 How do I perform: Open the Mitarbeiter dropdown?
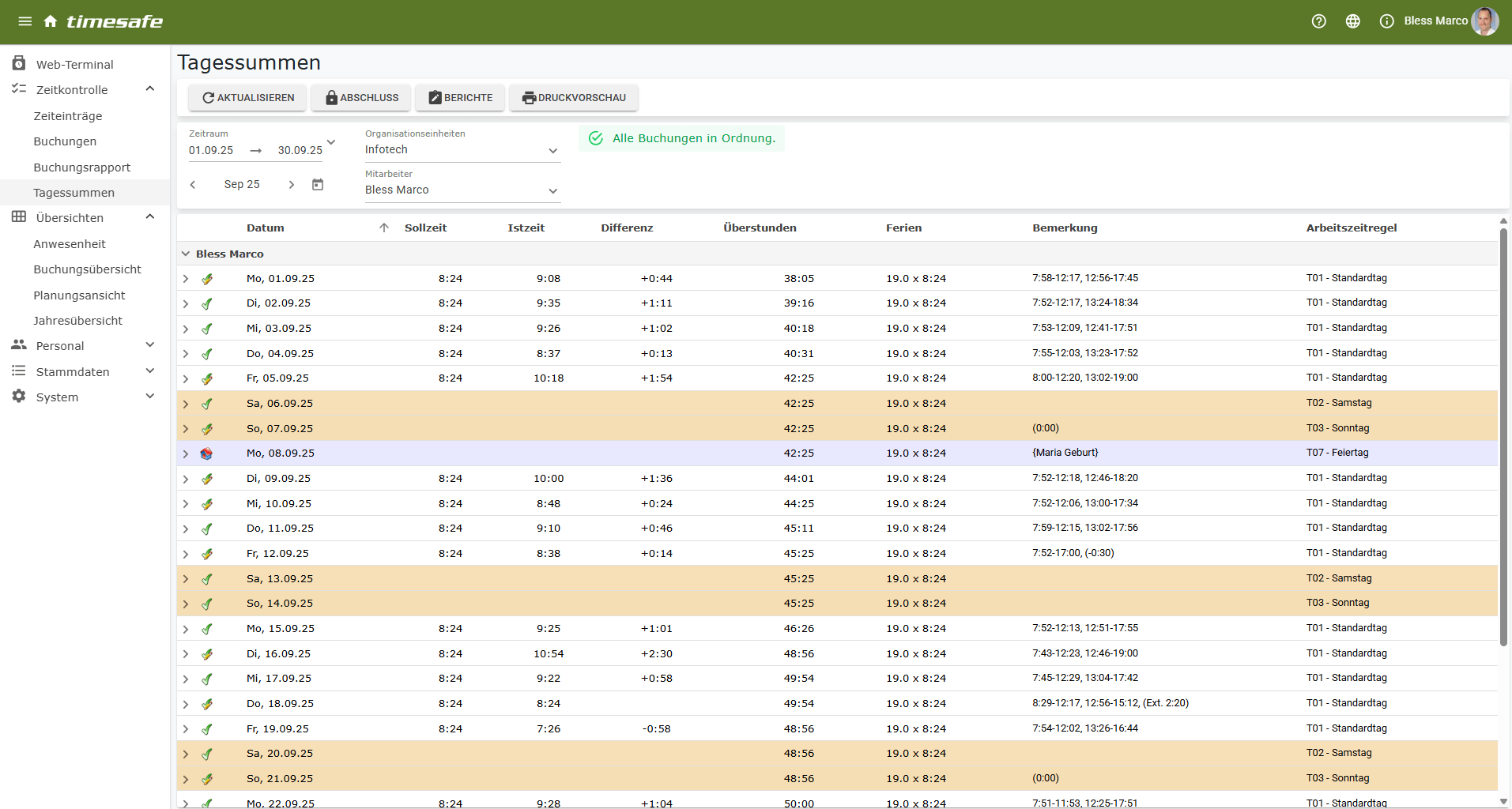point(462,190)
